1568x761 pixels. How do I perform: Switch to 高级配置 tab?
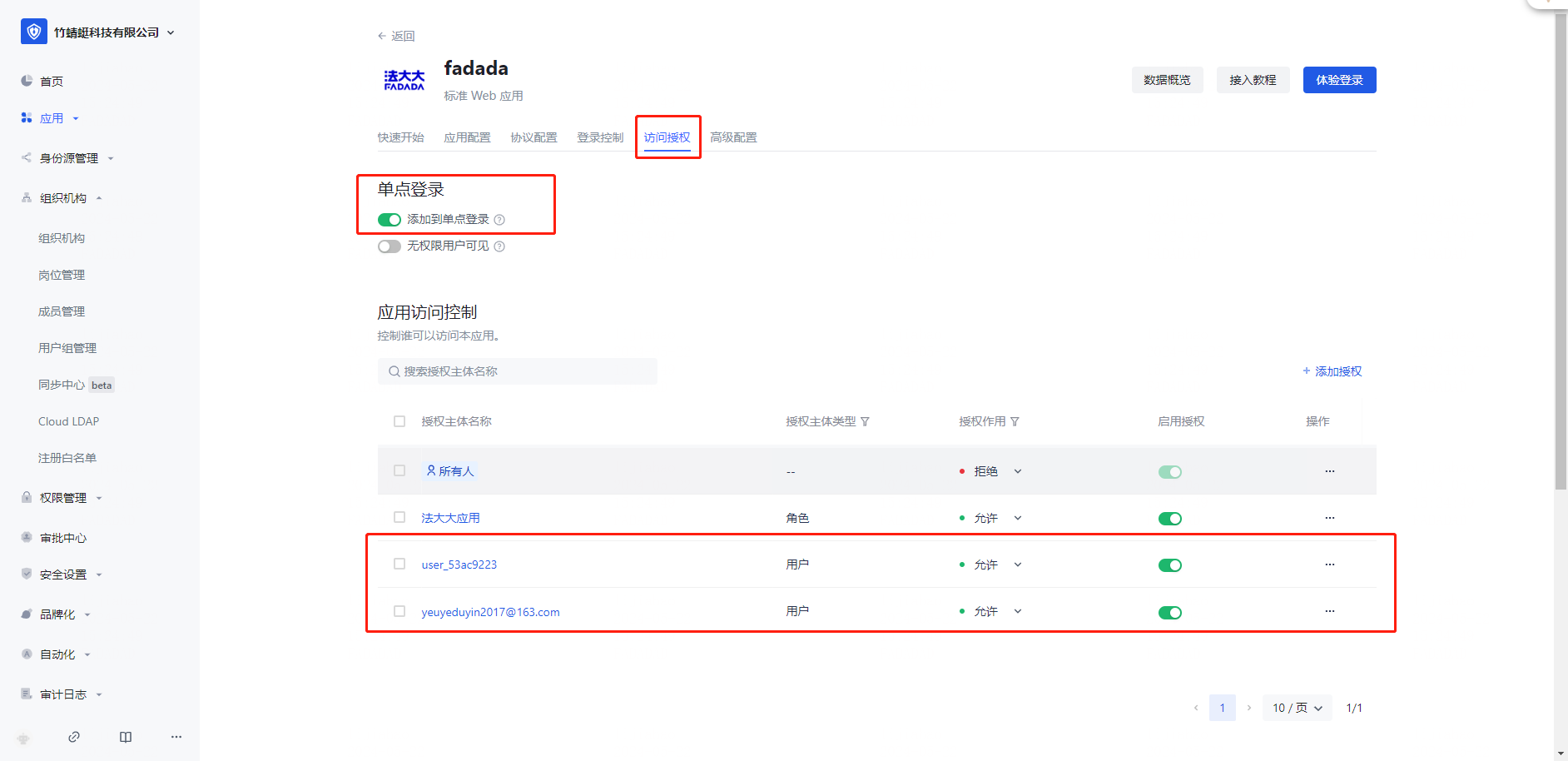click(x=734, y=137)
